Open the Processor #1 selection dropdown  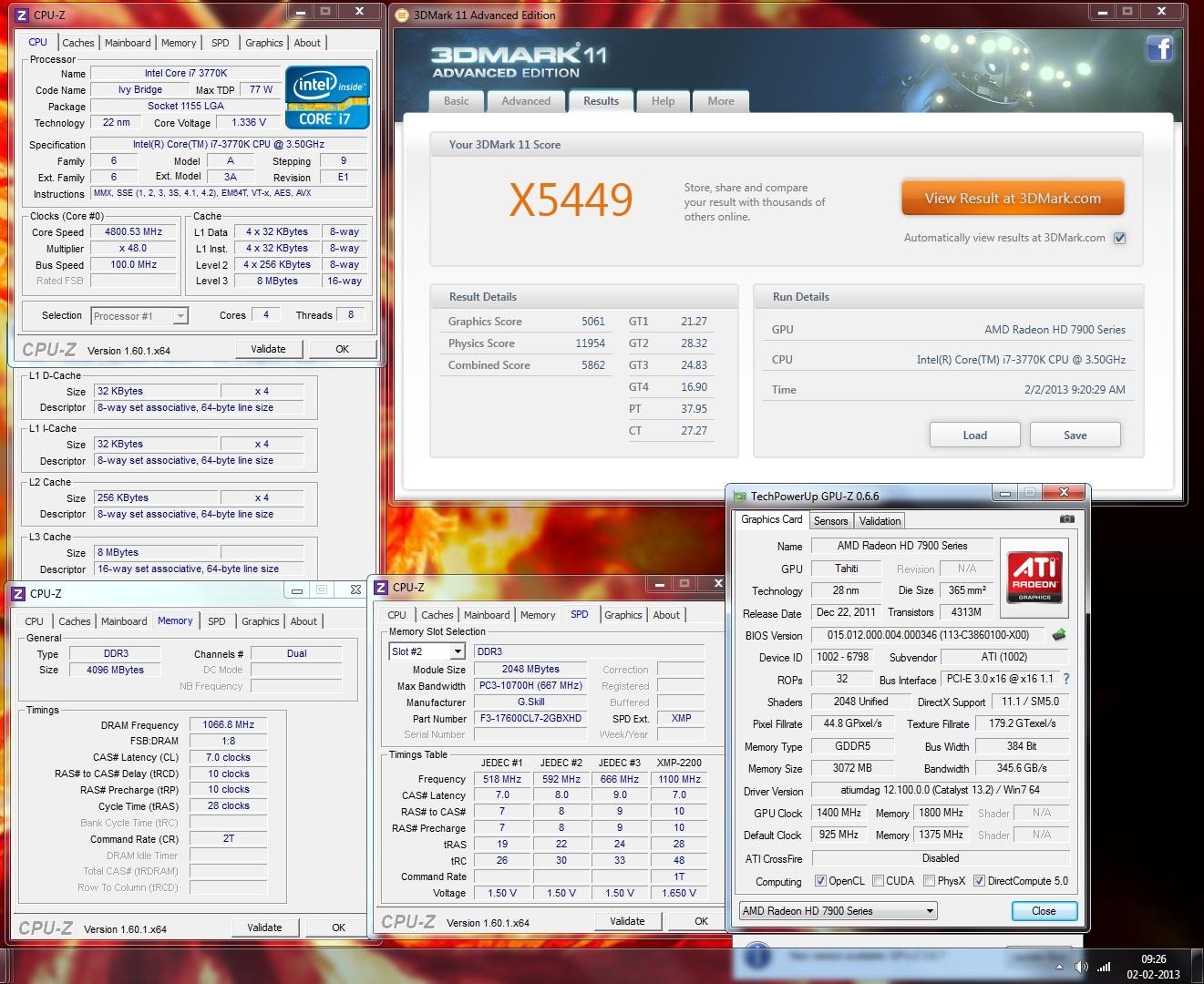[139, 316]
